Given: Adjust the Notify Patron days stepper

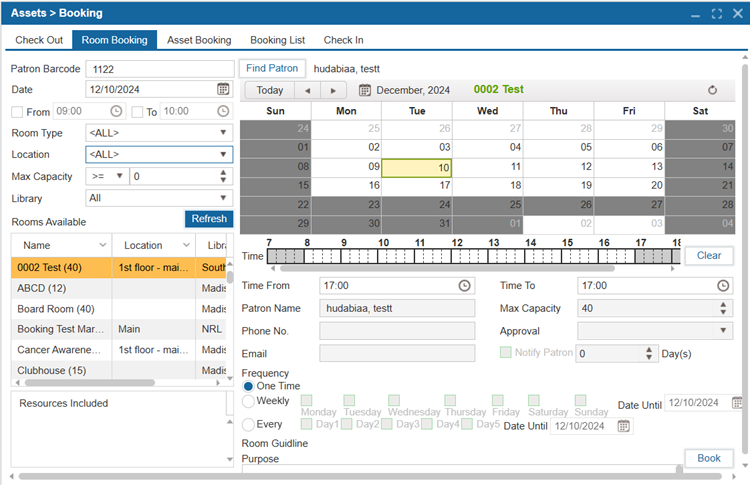Looking at the screenshot, I should click(649, 353).
